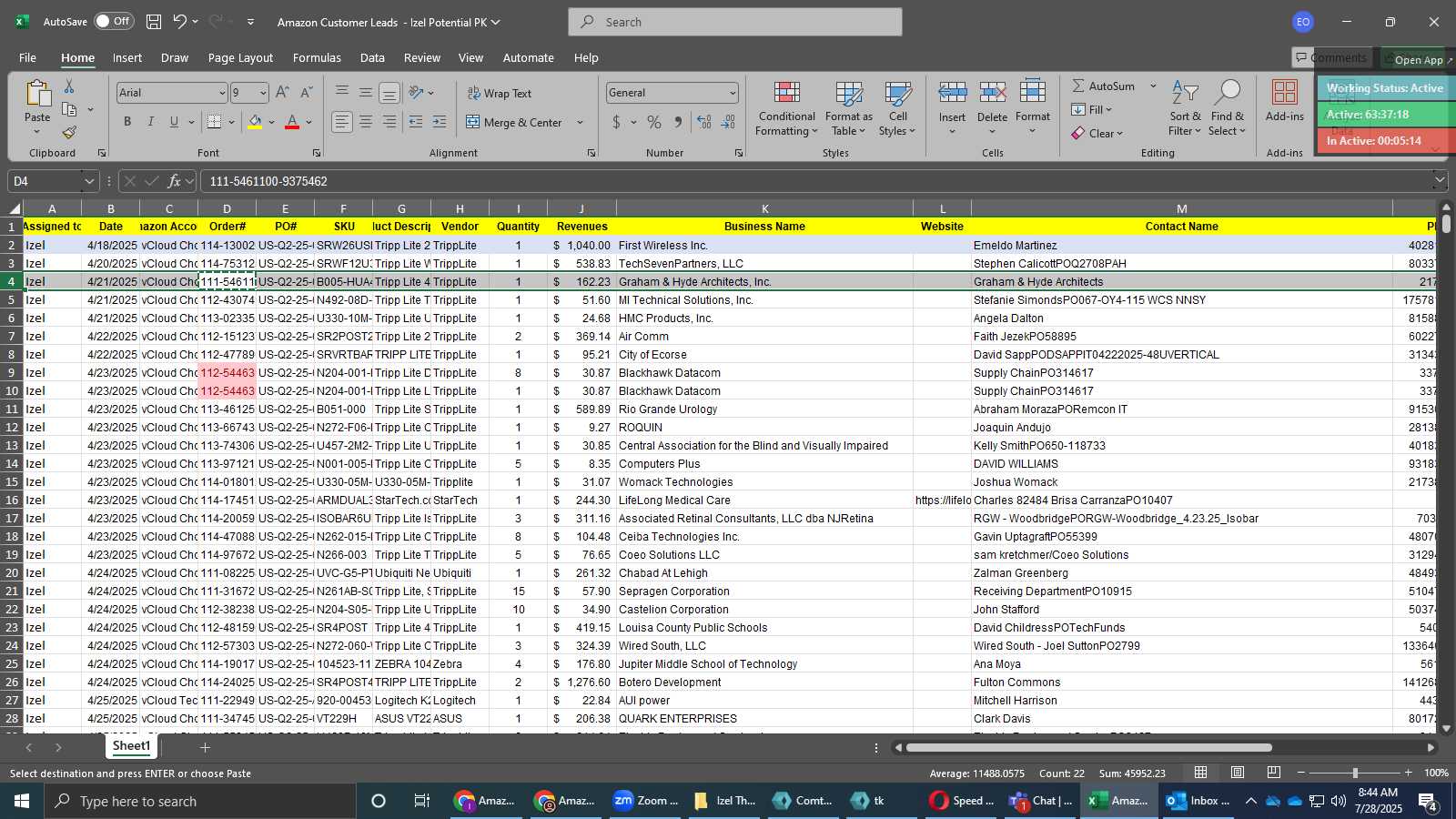Click Fill button in Editing group
Viewport: 1456px width, 819px height.
click(x=1091, y=109)
